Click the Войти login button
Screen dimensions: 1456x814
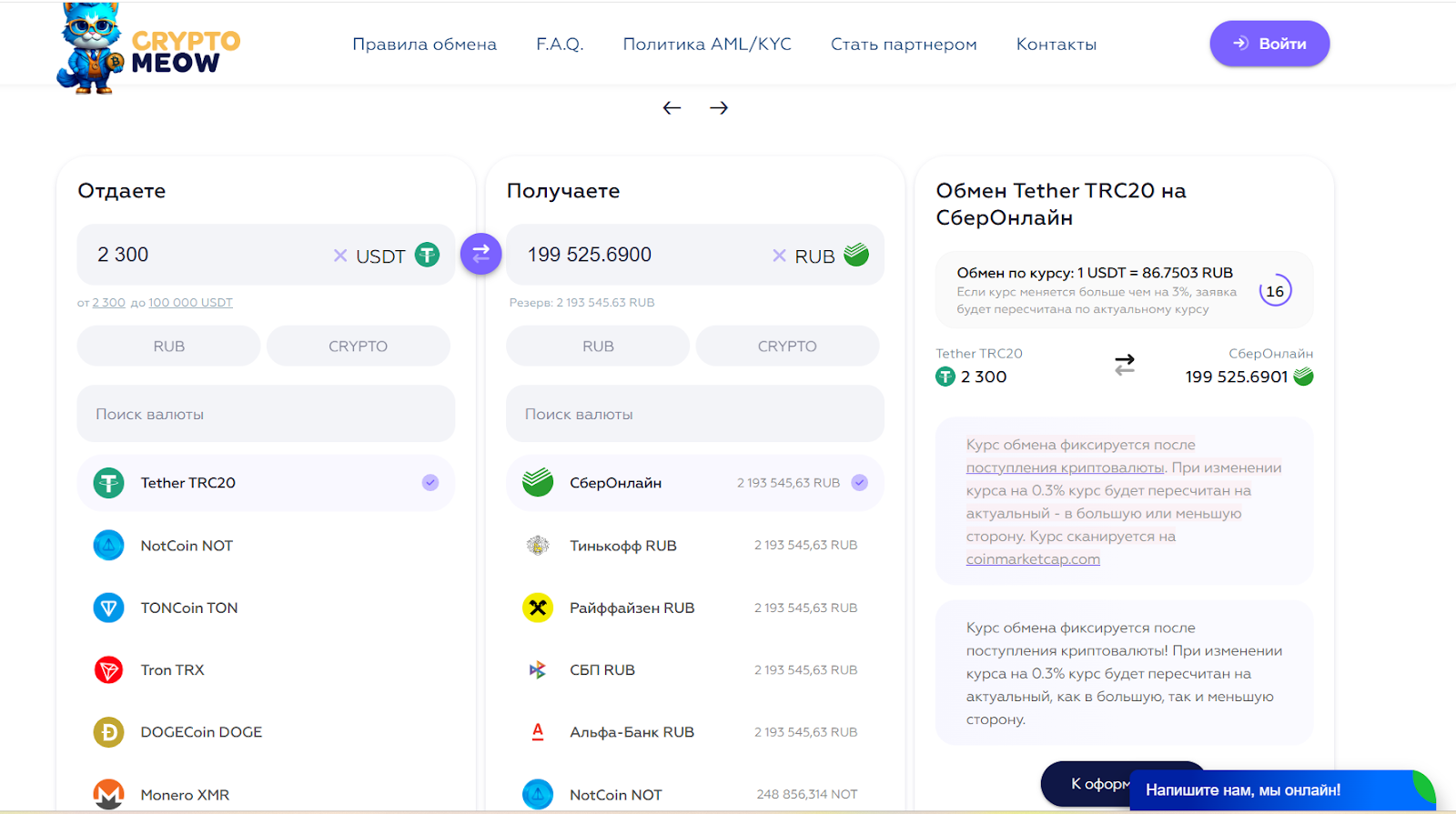1269,44
